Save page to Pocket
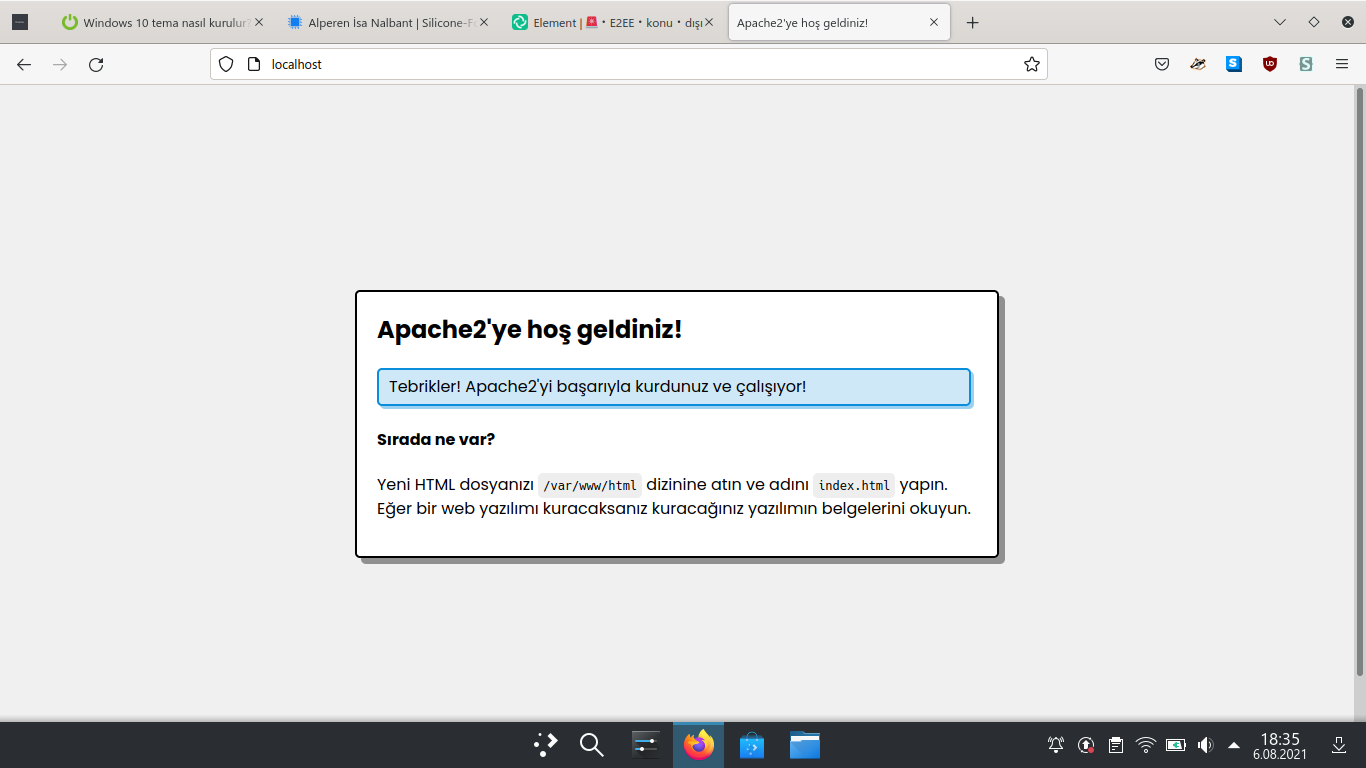Screen dimensions: 1366x768 click(x=1162, y=64)
